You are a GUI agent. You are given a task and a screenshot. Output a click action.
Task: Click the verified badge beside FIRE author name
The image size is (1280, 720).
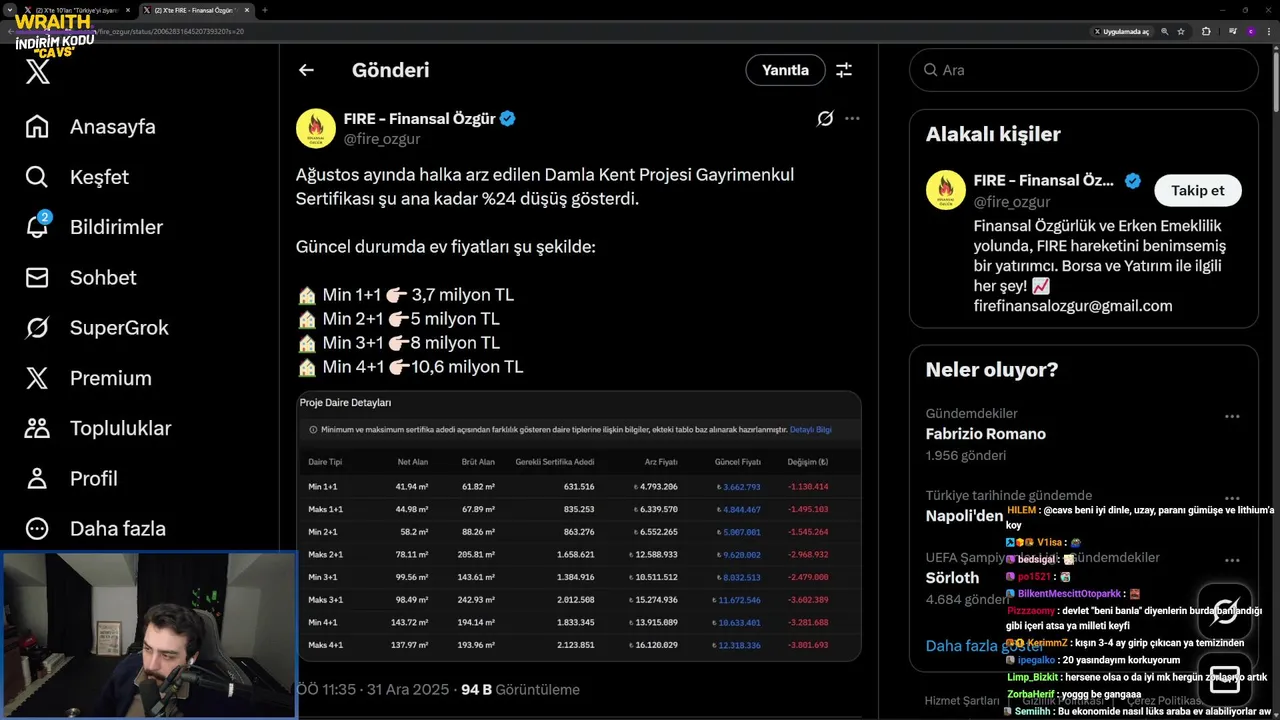pos(508,118)
